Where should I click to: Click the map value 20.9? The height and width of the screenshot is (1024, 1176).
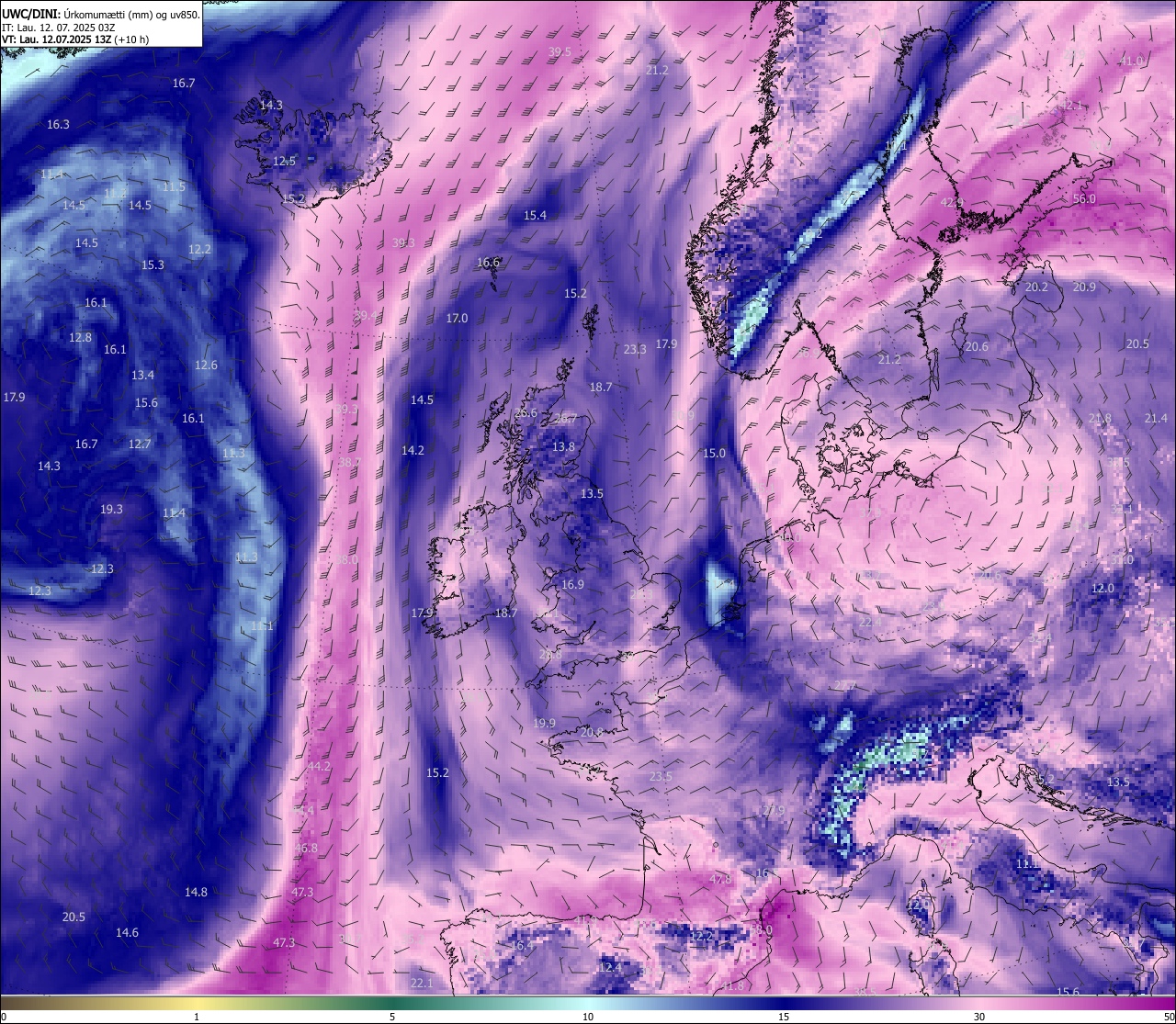click(x=1084, y=287)
